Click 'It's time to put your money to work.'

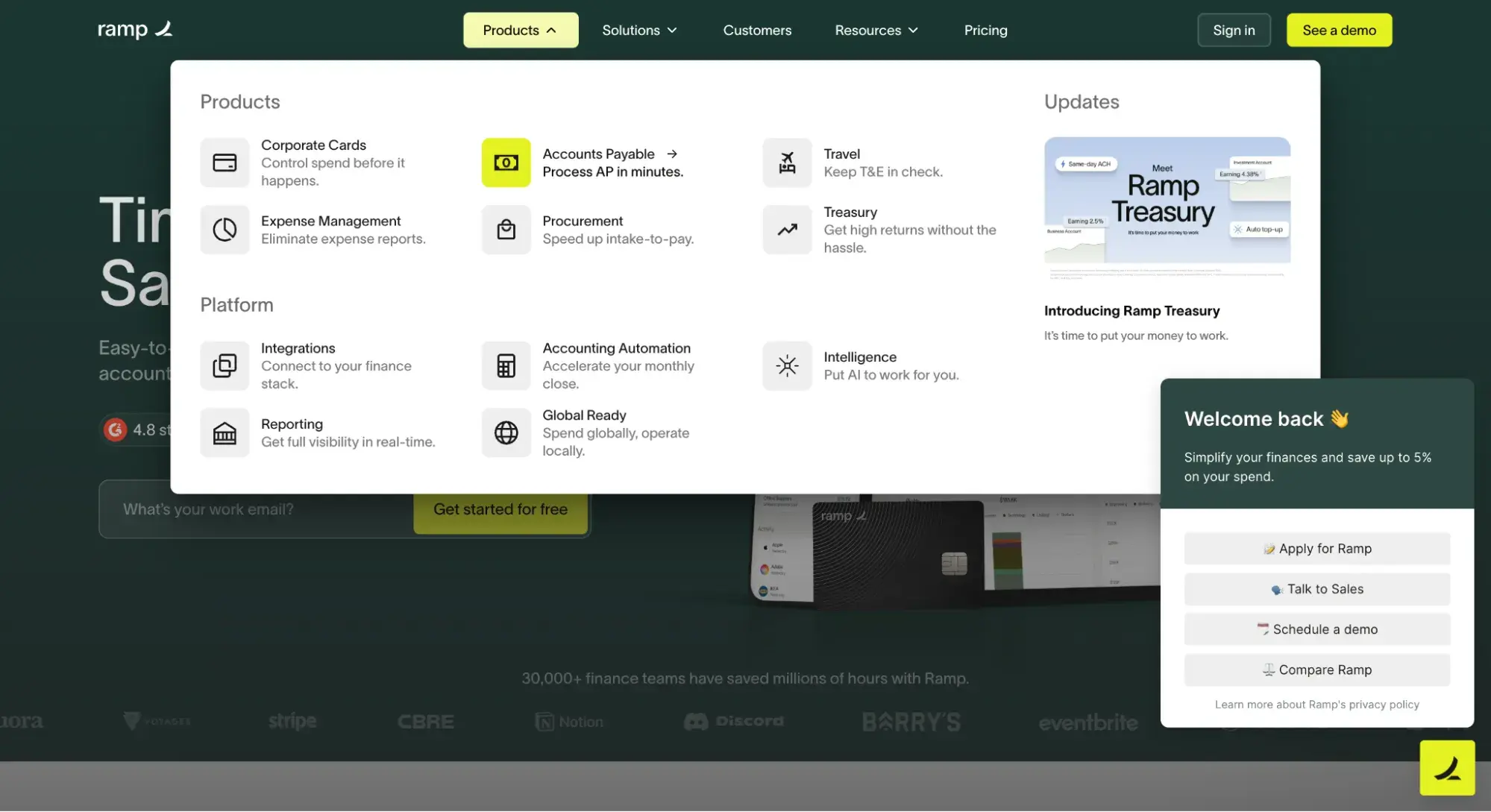coord(1136,336)
